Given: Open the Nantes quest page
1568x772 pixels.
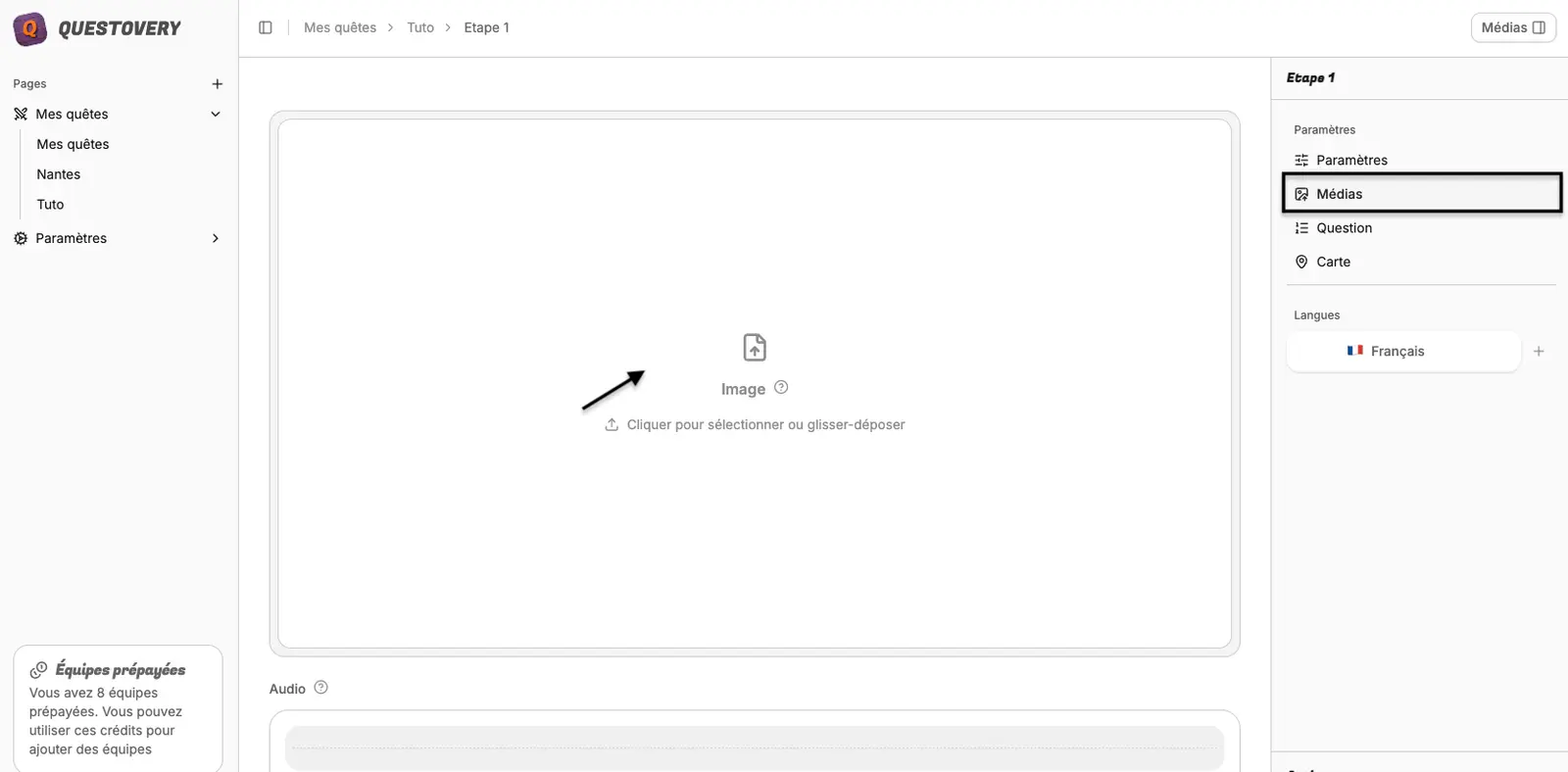Looking at the screenshot, I should [x=59, y=174].
